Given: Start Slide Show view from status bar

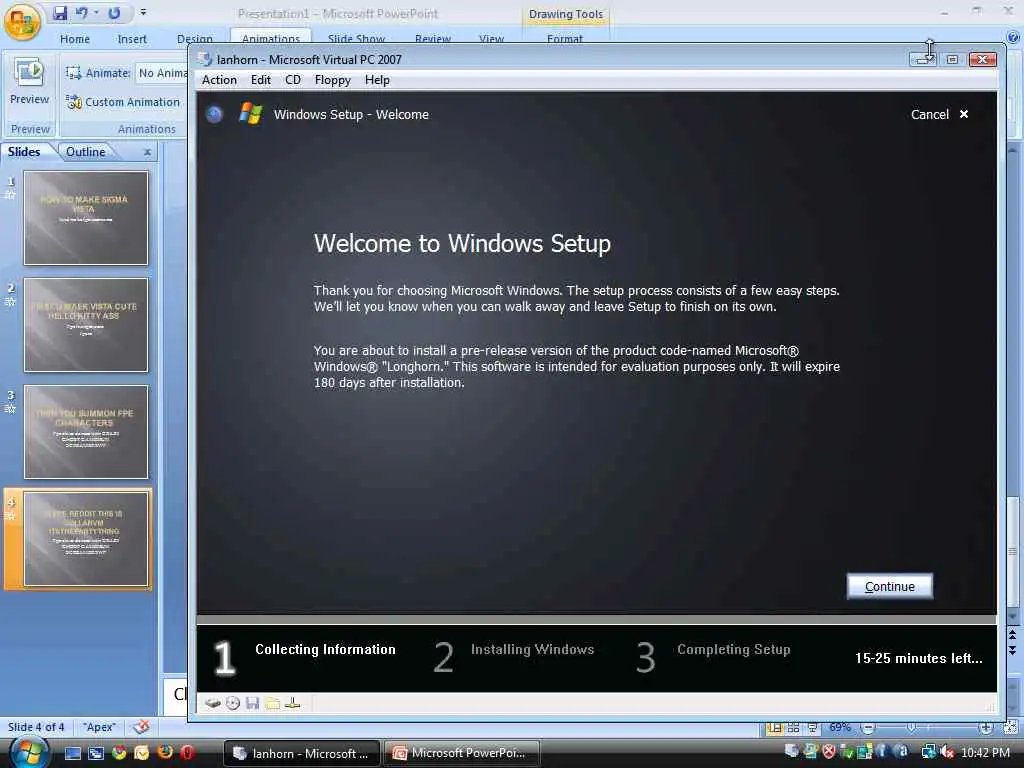Looking at the screenshot, I should tap(813, 728).
